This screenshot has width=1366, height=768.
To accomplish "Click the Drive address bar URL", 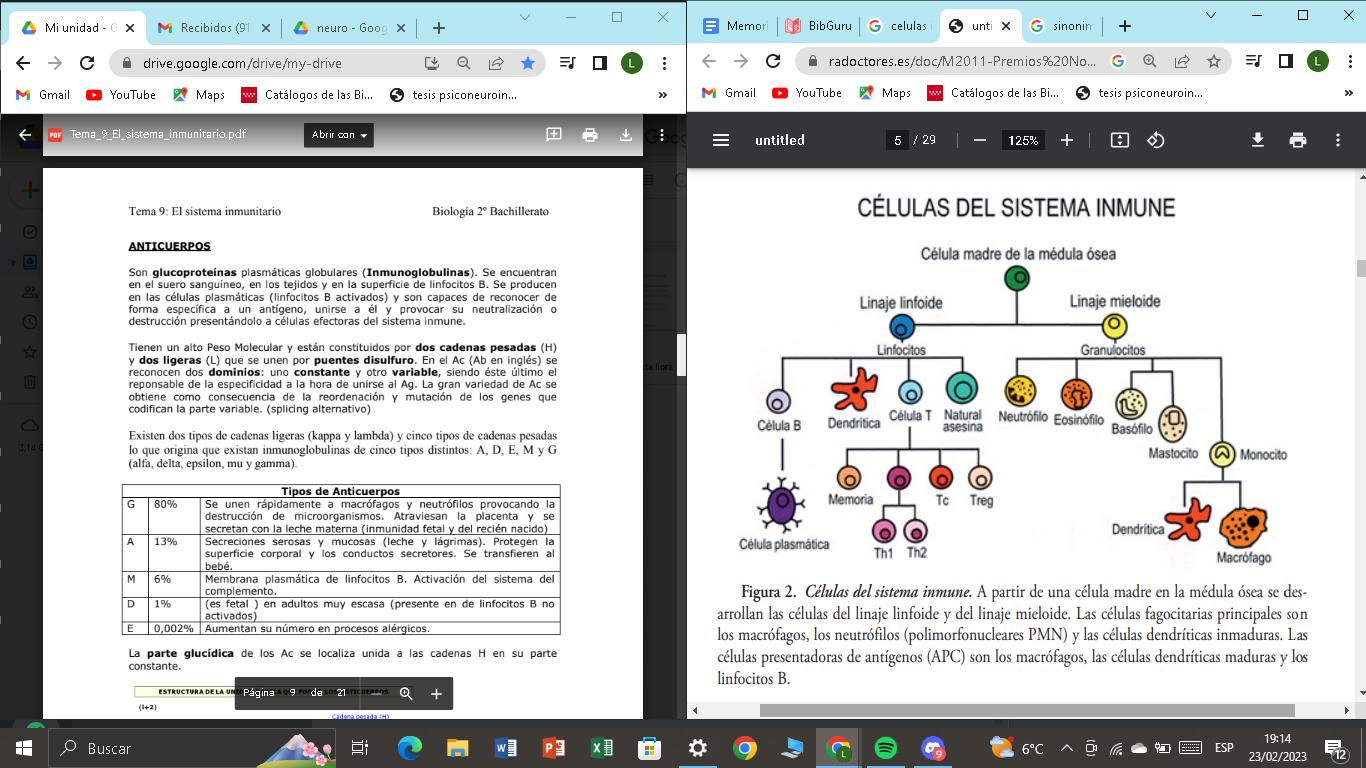I will pos(242,62).
